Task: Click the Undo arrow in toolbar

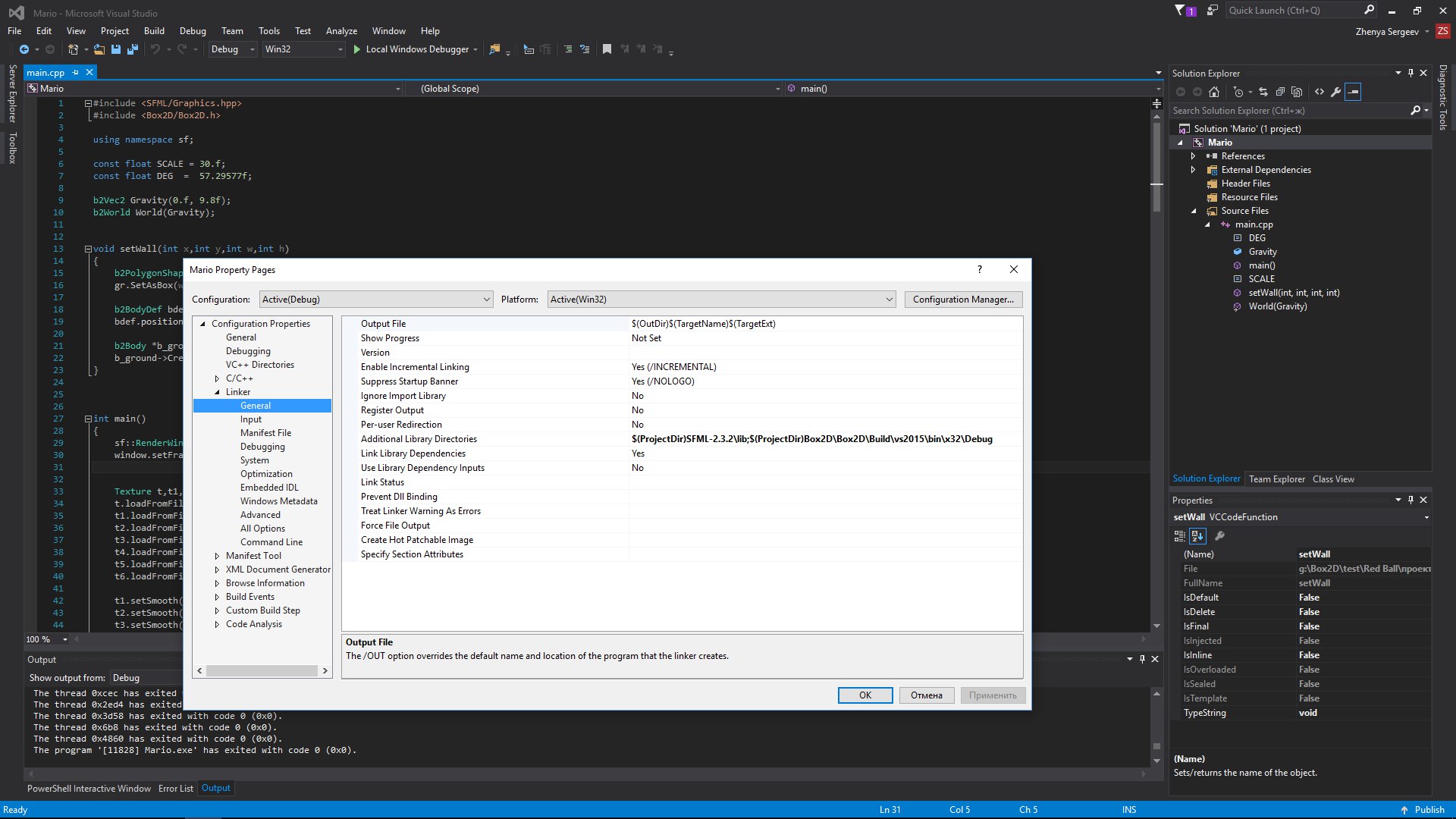Action: (x=155, y=49)
